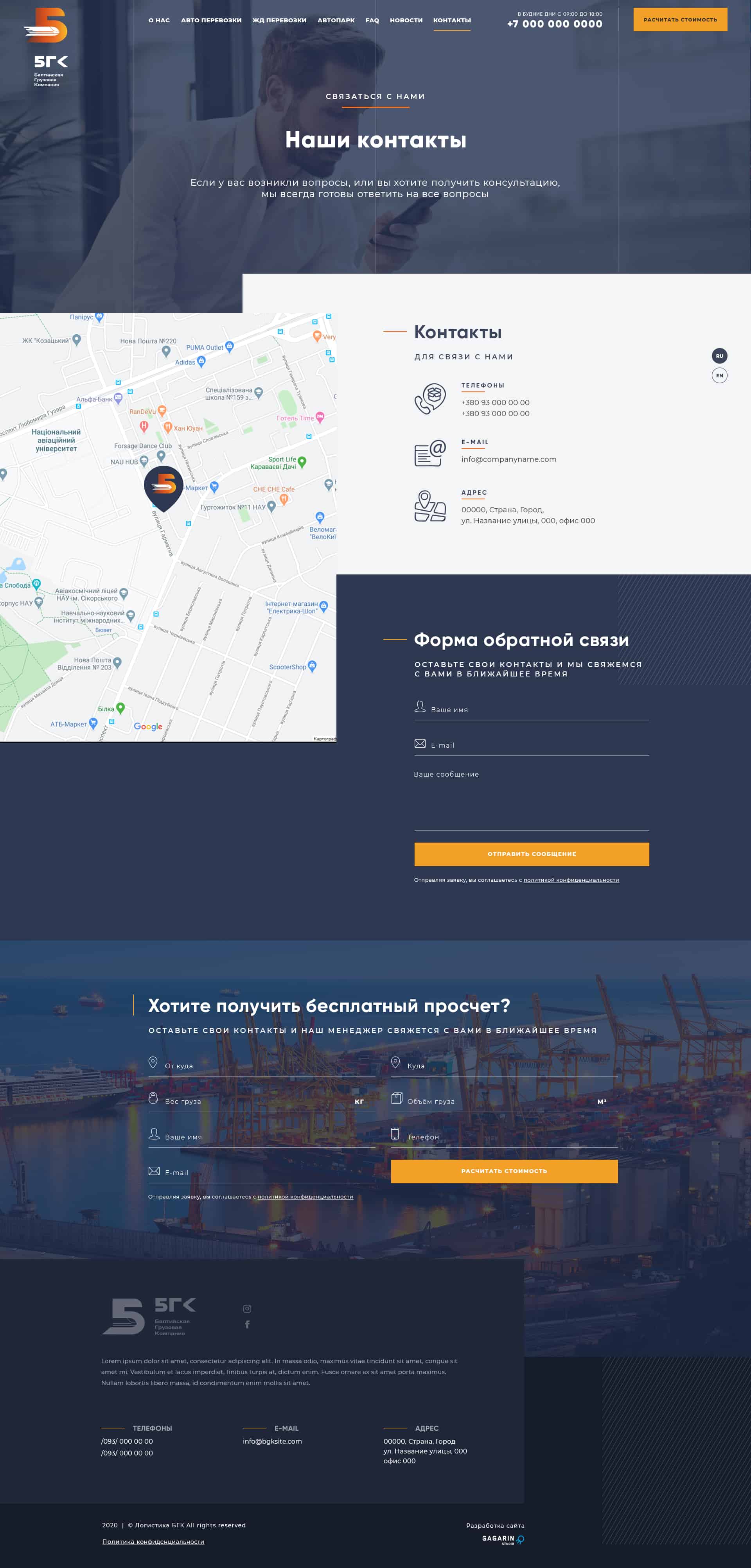
Task: Switch language to EN
Action: (x=719, y=375)
